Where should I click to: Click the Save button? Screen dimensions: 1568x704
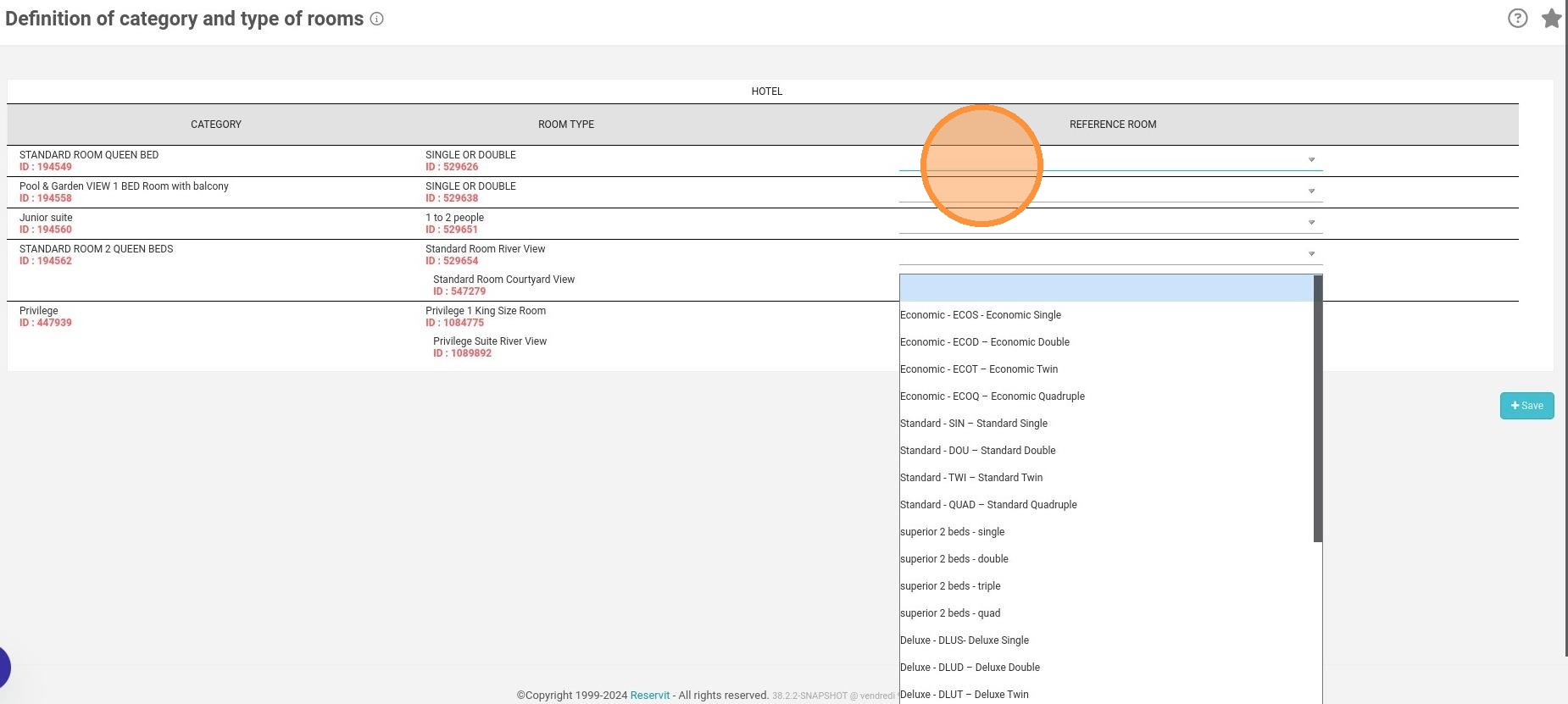tap(1526, 406)
